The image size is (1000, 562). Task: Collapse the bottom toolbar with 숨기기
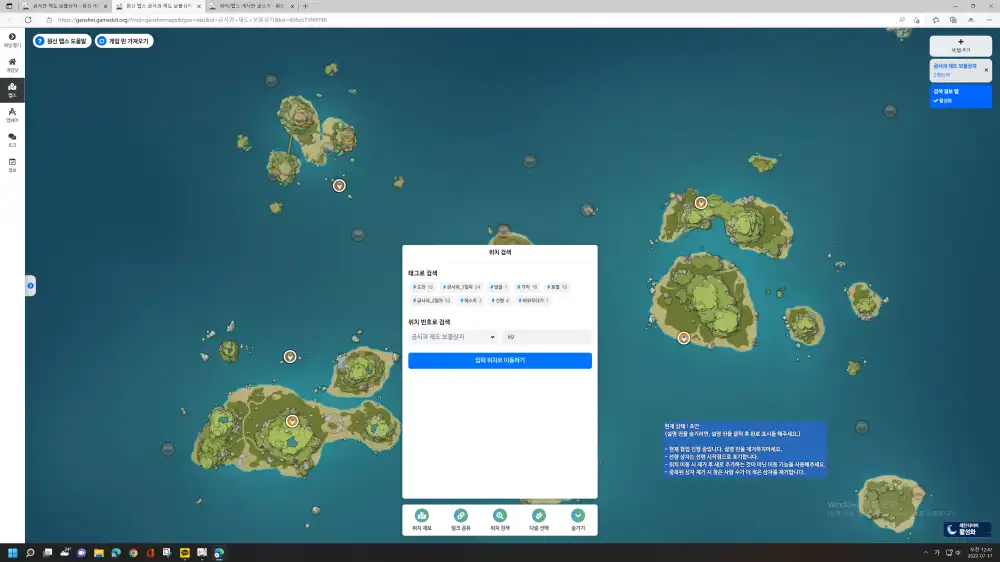(578, 516)
